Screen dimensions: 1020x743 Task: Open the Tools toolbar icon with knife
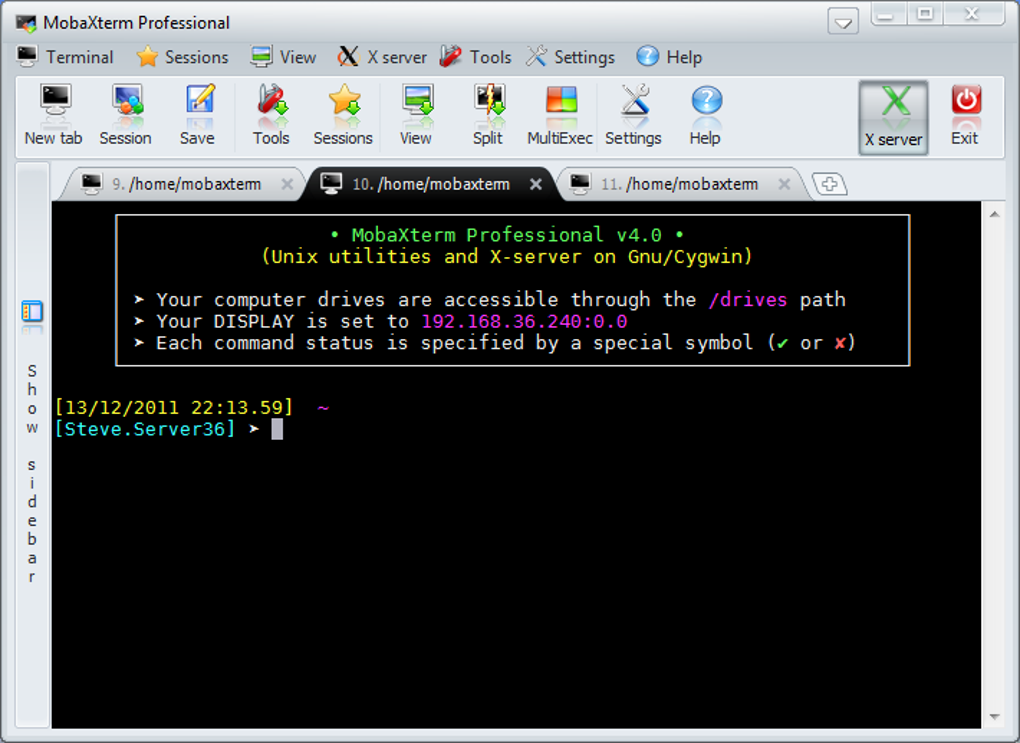coord(271,115)
